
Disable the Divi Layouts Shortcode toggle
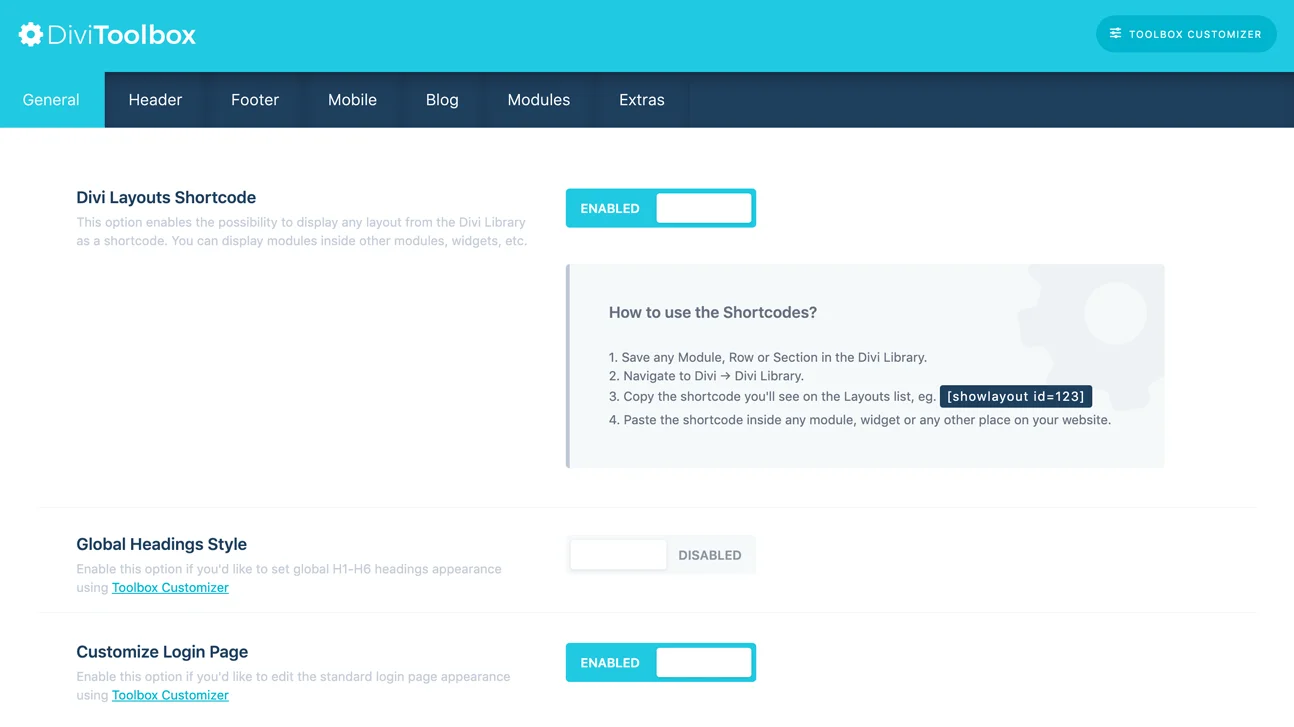click(661, 208)
